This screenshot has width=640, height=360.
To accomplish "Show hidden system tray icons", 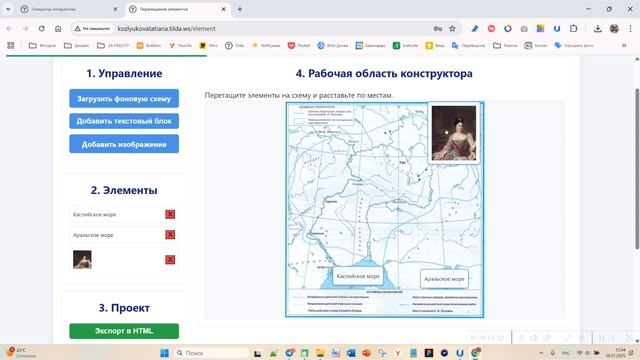I will click(x=541, y=353).
